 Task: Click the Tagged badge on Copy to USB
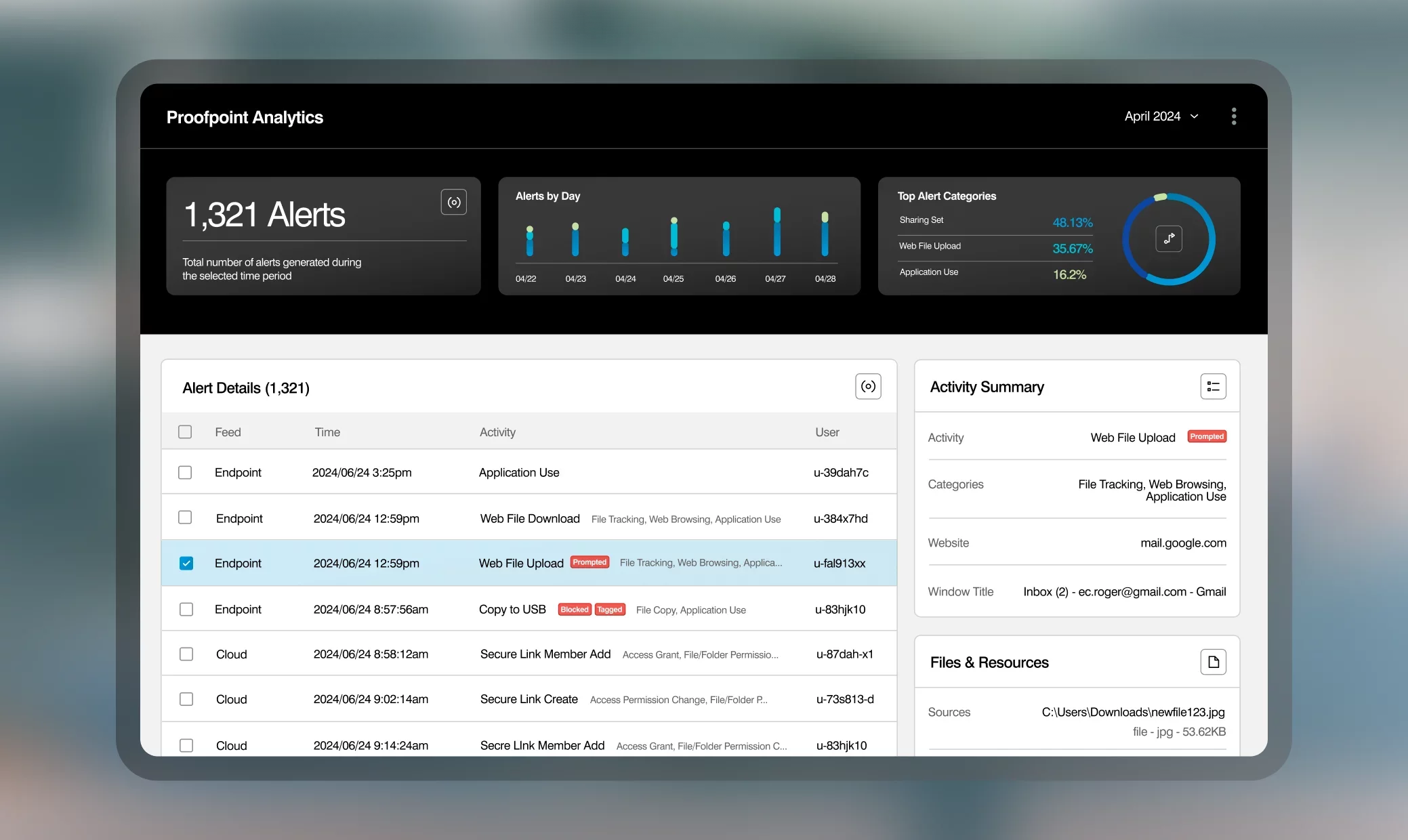click(x=610, y=610)
